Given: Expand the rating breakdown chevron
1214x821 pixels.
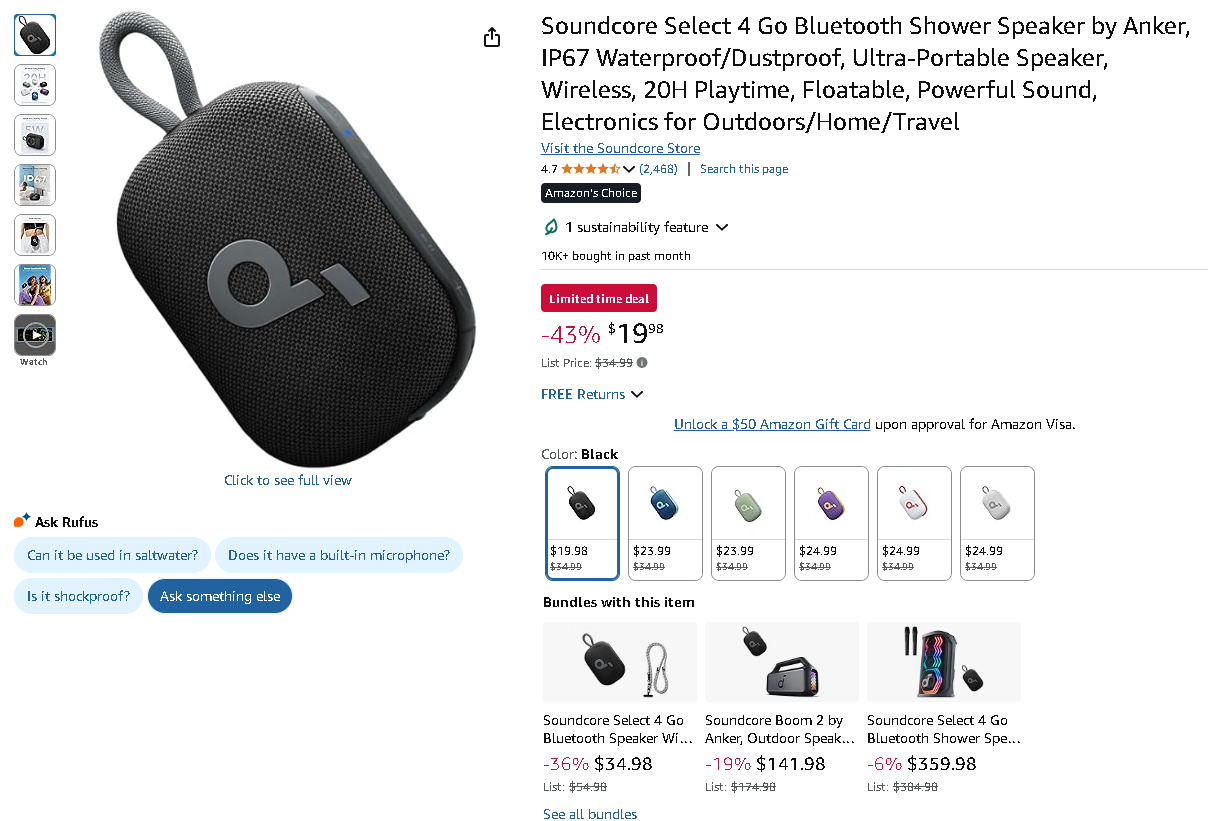Looking at the screenshot, I should (629, 169).
